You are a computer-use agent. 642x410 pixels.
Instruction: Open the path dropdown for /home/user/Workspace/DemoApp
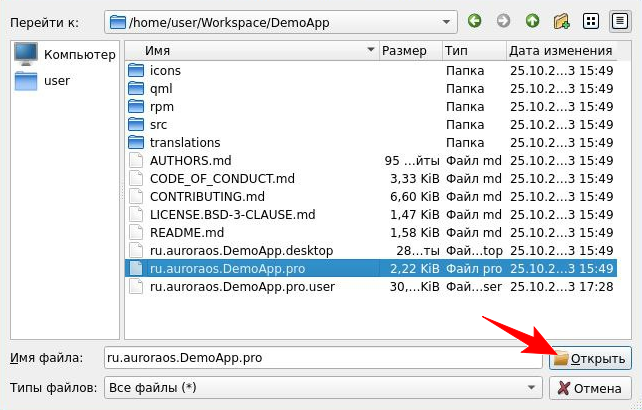click(444, 21)
